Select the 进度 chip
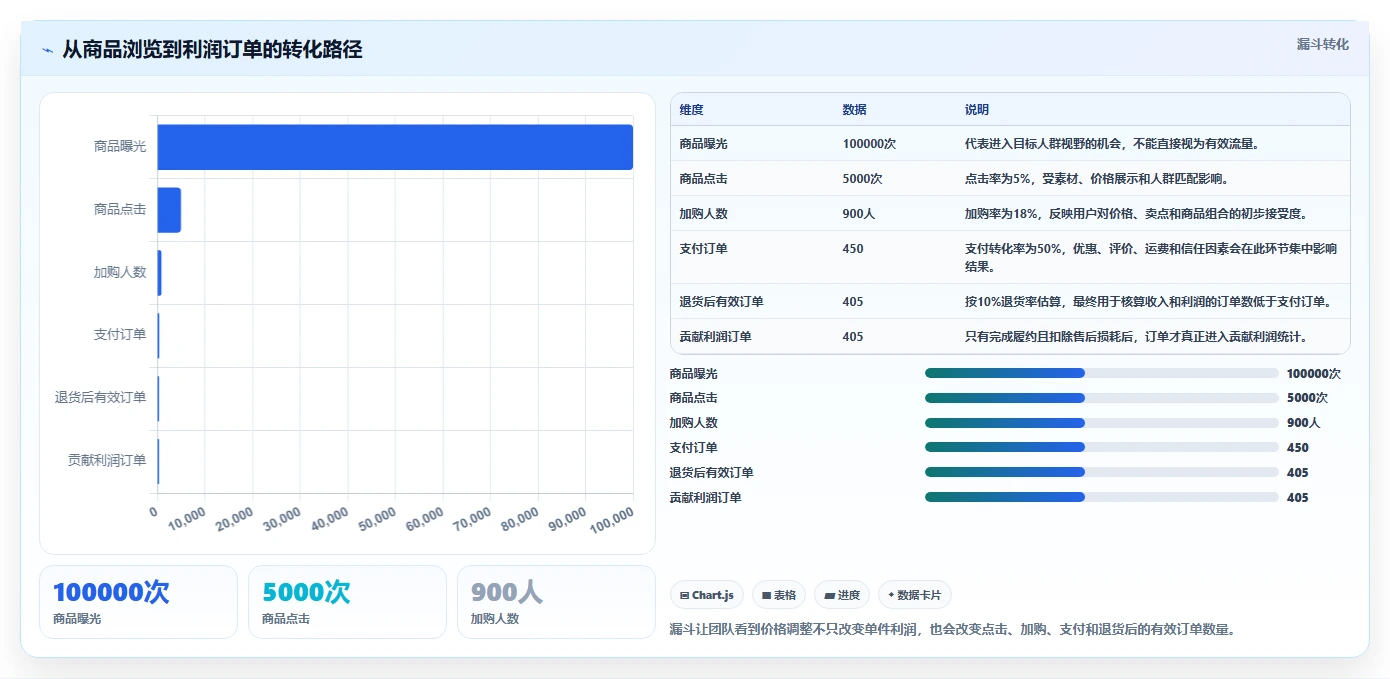Image resolution: width=1390 pixels, height=679 pixels. [842, 595]
